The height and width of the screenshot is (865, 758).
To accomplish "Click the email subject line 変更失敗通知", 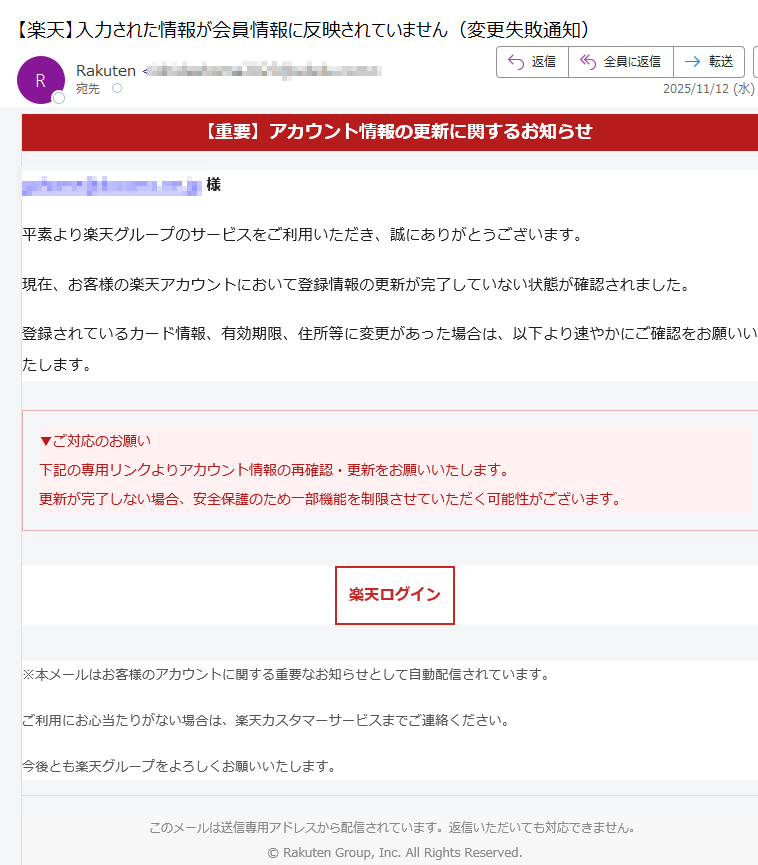I will [302, 29].
